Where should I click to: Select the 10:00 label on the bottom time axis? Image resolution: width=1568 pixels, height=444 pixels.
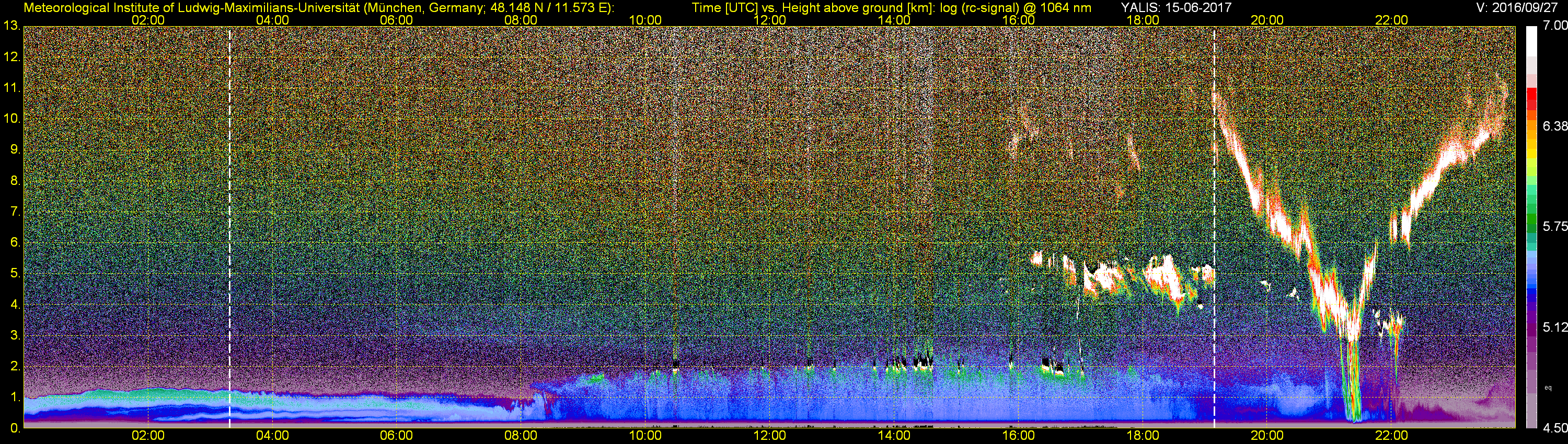coord(645,436)
